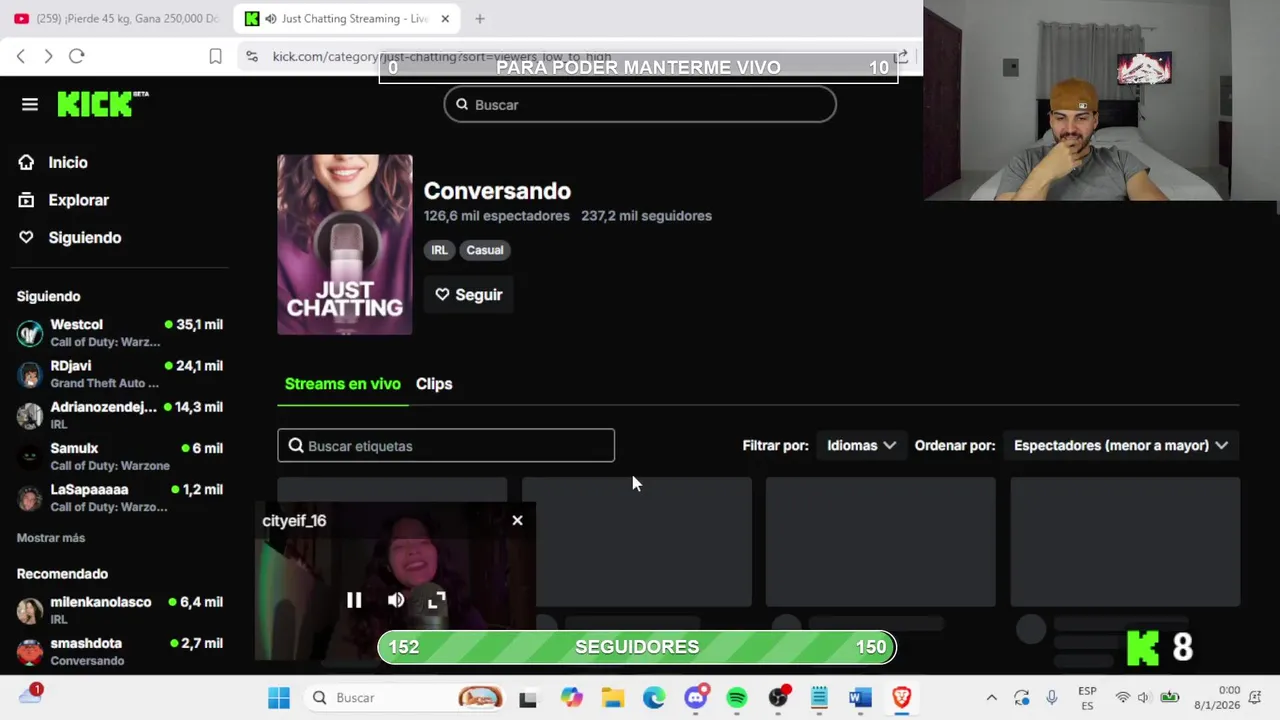This screenshot has width=1280, height=720.
Task: Click cityeif_16 name in mini player
Action: 294,521
